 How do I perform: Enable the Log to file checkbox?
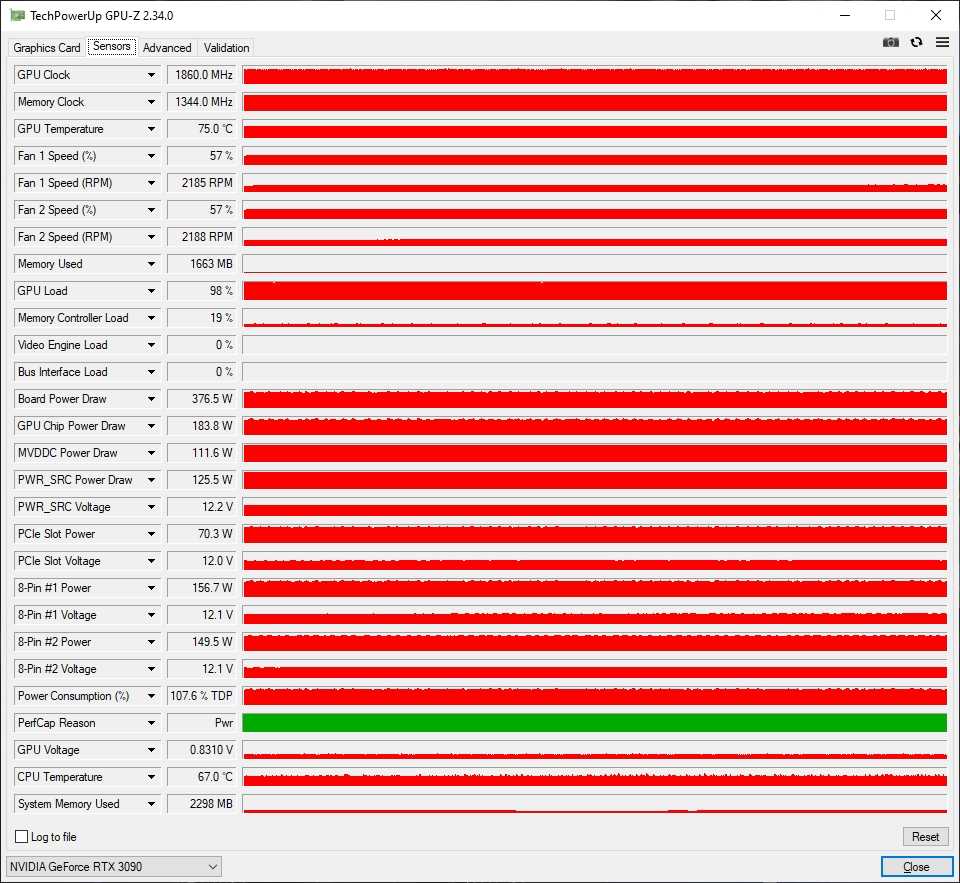(22, 837)
